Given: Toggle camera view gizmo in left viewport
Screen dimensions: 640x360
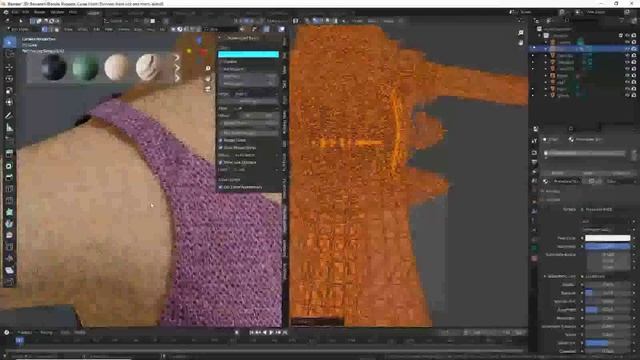Looking at the screenshot, I should [x=208, y=88].
